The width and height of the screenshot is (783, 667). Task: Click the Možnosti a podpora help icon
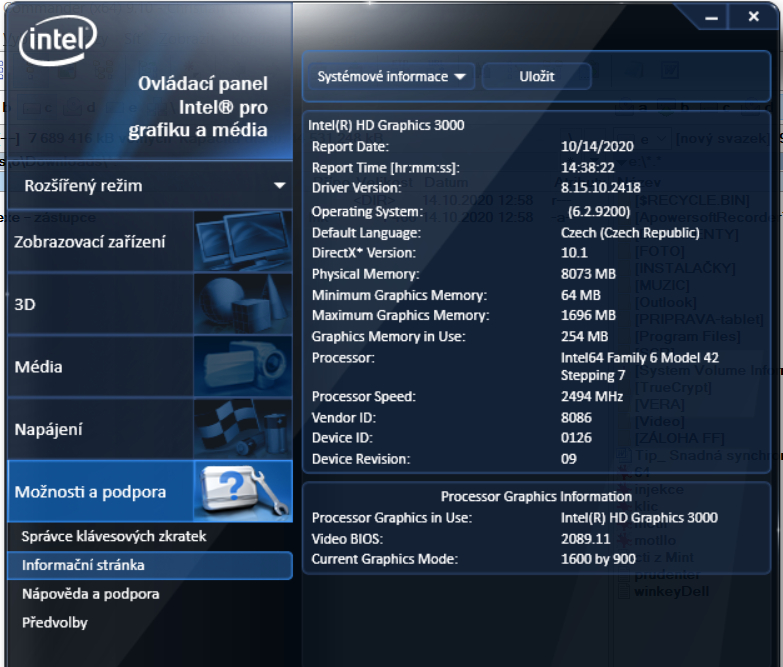[x=243, y=492]
